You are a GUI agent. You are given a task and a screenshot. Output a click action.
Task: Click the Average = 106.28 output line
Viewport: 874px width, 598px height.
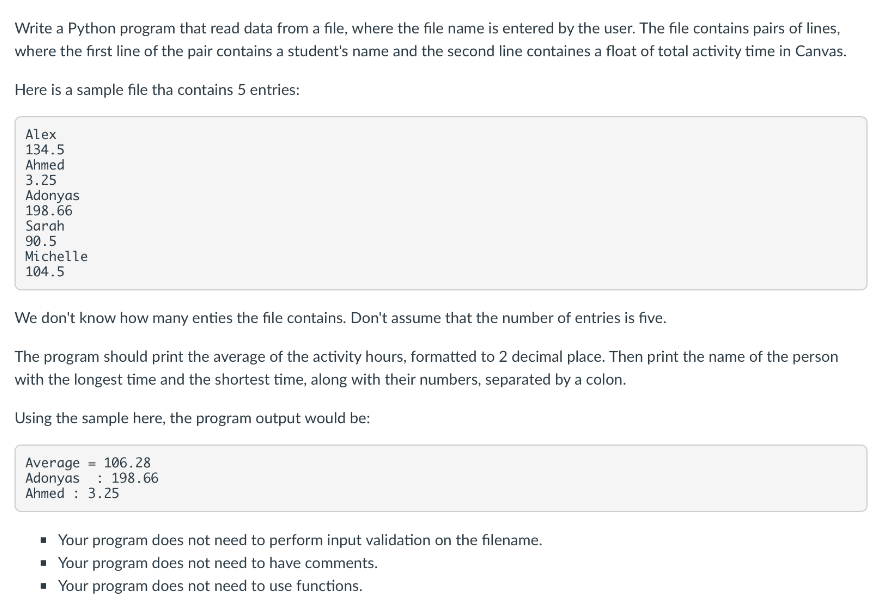[x=88, y=463]
